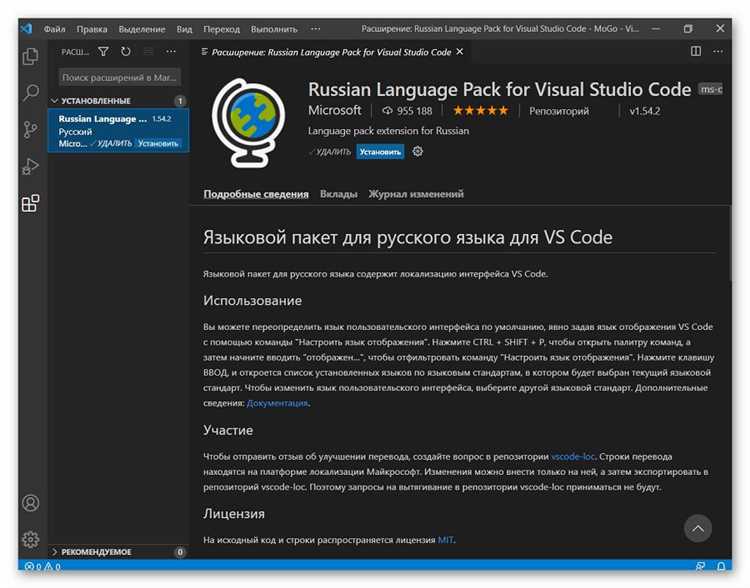Open the Документация link
Viewport: 750px width, 588px height.
(277, 403)
